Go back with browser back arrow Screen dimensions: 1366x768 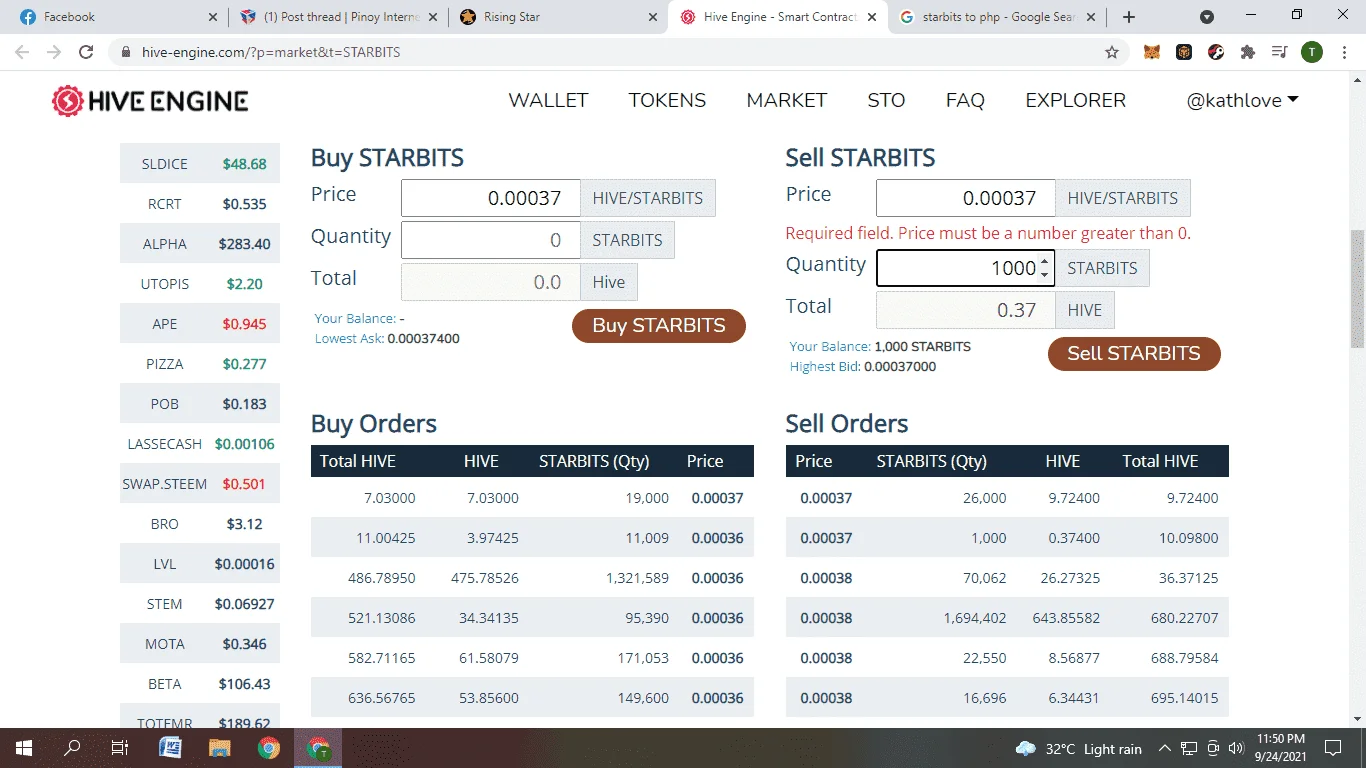coord(22,52)
